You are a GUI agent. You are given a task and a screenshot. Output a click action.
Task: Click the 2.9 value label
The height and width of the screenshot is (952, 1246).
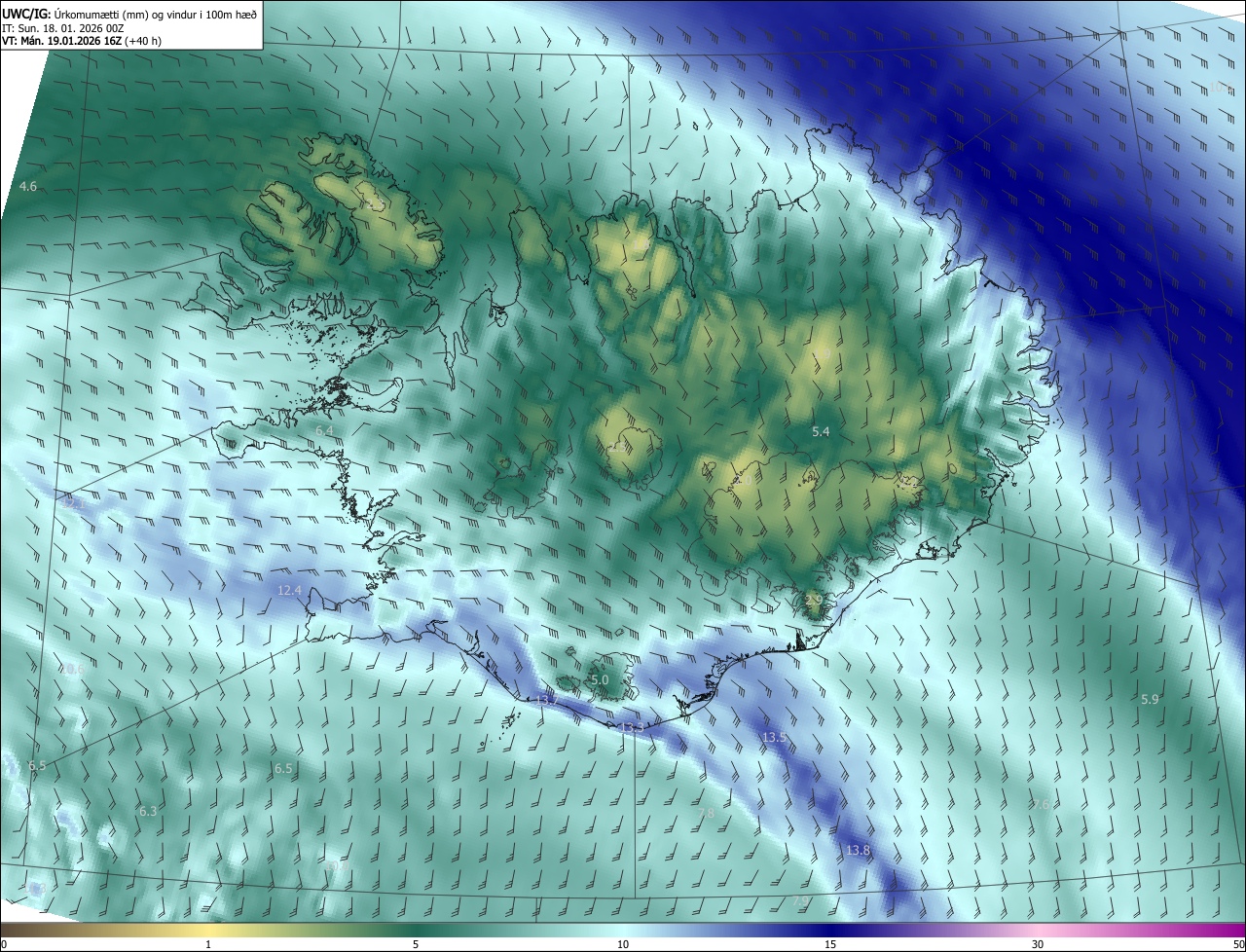point(814,600)
